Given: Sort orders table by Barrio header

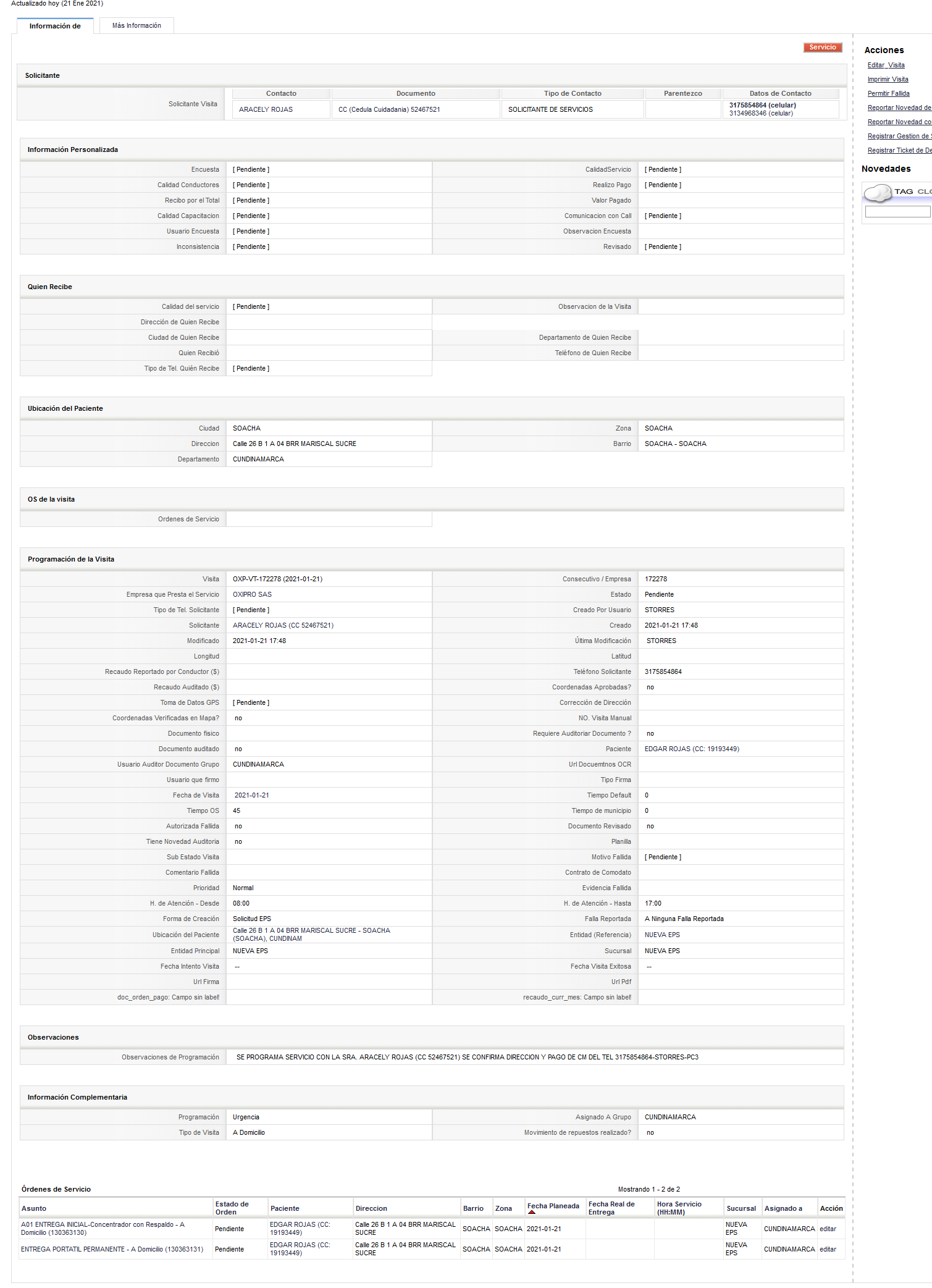Looking at the screenshot, I should (x=473, y=1208).
